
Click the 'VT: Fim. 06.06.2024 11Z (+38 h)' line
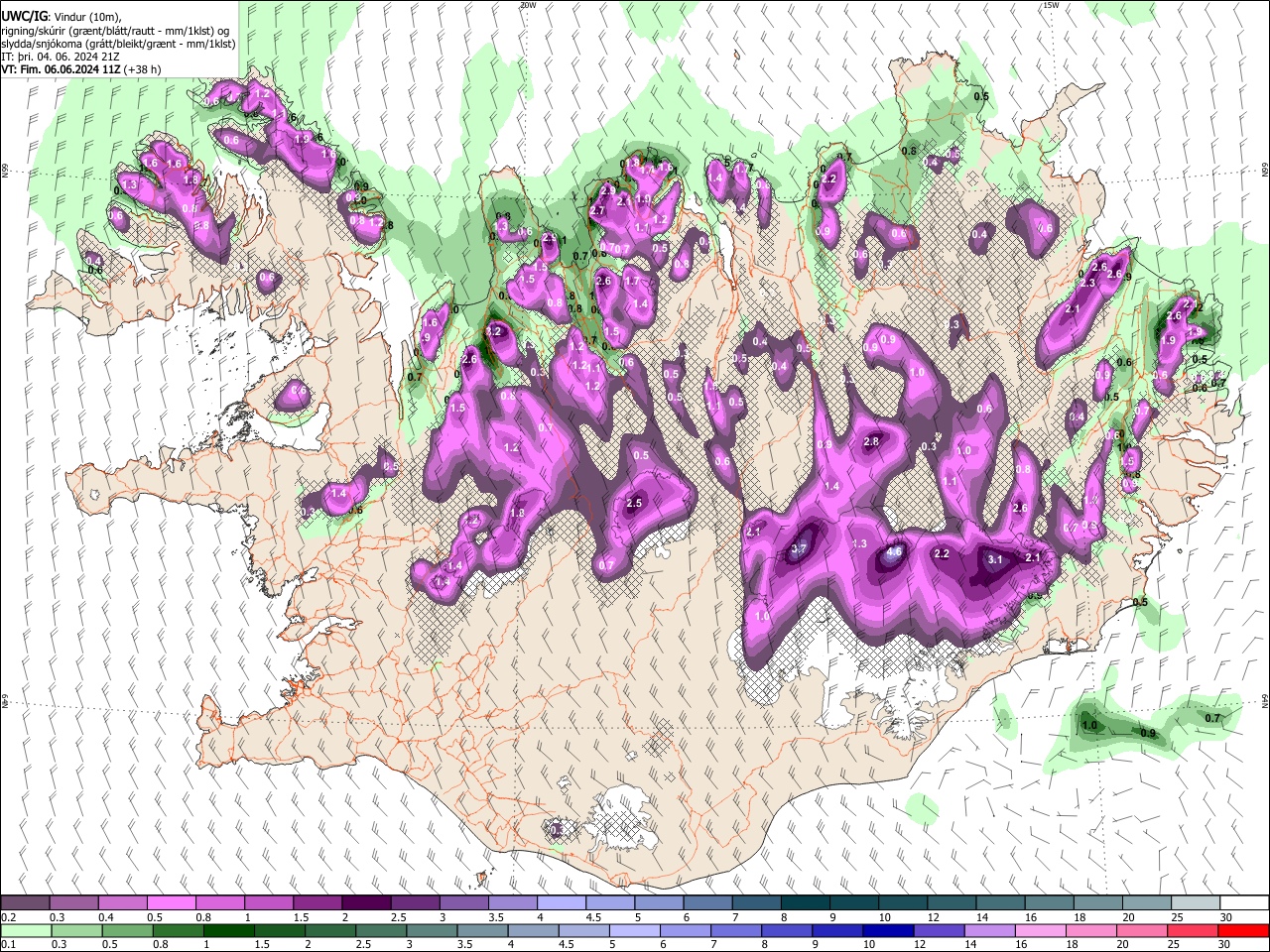tap(80, 69)
